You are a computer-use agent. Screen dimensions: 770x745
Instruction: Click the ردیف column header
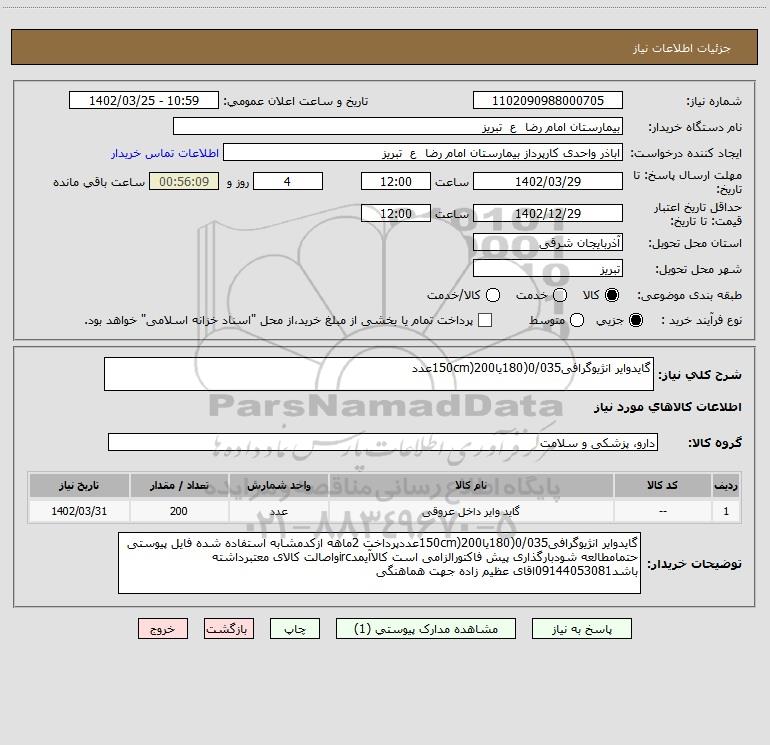(x=726, y=485)
